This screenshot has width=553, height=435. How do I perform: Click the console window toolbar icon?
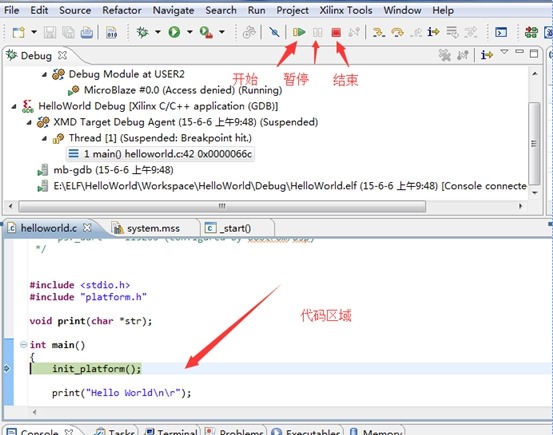pyautogui.click(x=501, y=32)
